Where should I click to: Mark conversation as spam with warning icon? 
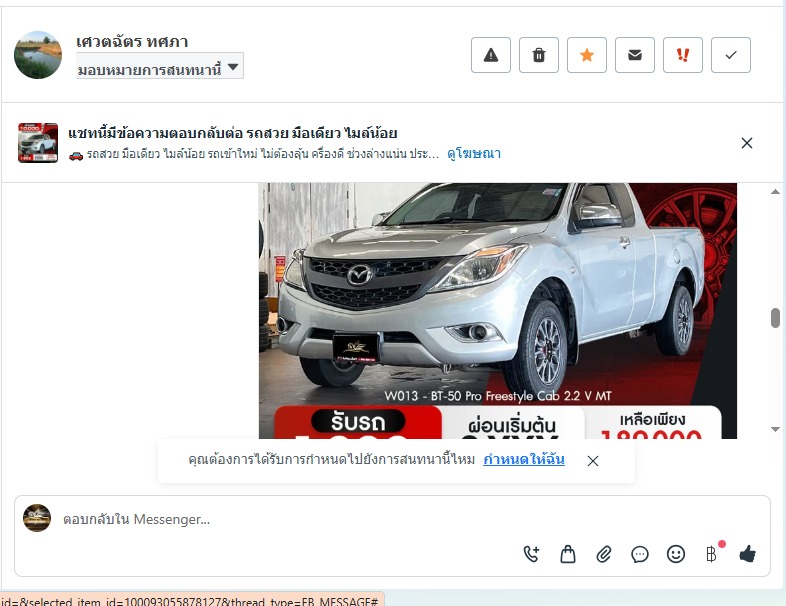[x=491, y=55]
